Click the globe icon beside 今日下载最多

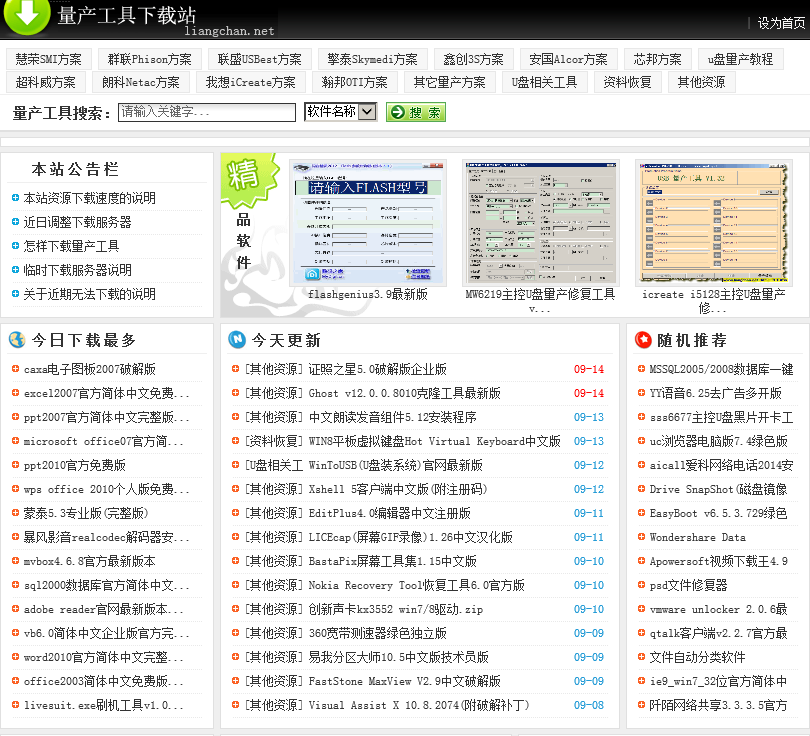16,340
